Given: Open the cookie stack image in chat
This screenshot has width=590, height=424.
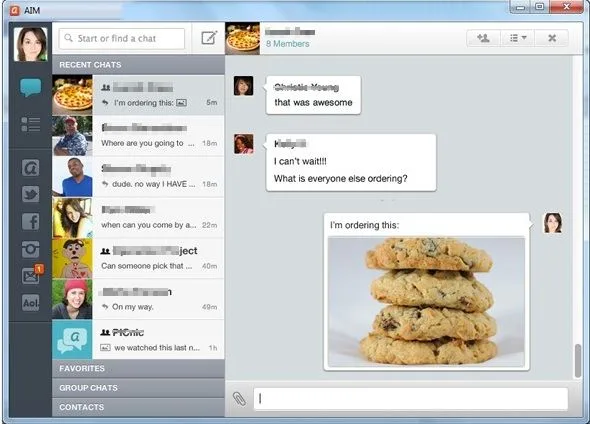Looking at the screenshot, I should 426,302.
